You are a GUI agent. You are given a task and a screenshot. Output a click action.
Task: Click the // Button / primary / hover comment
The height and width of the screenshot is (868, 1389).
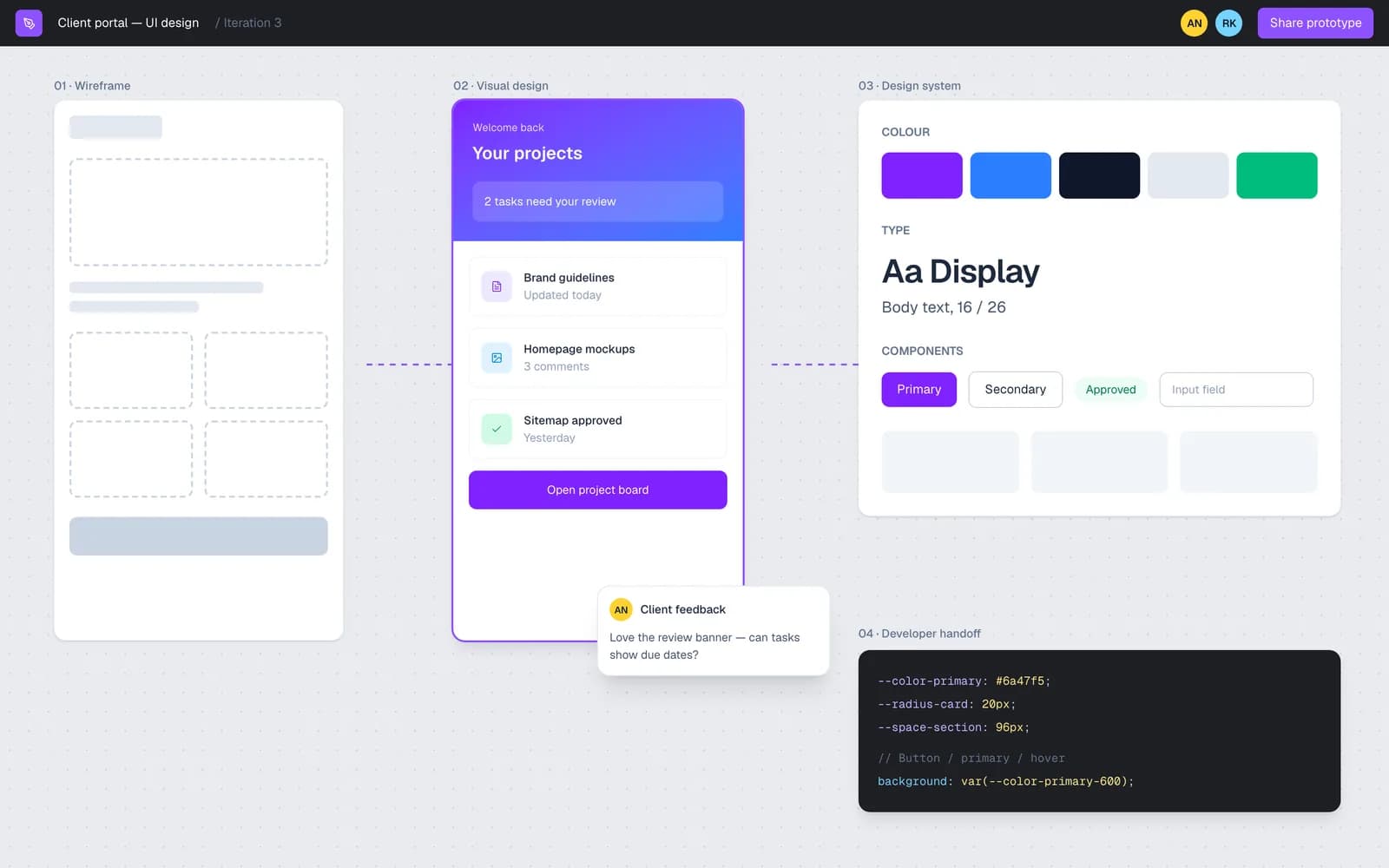point(971,758)
